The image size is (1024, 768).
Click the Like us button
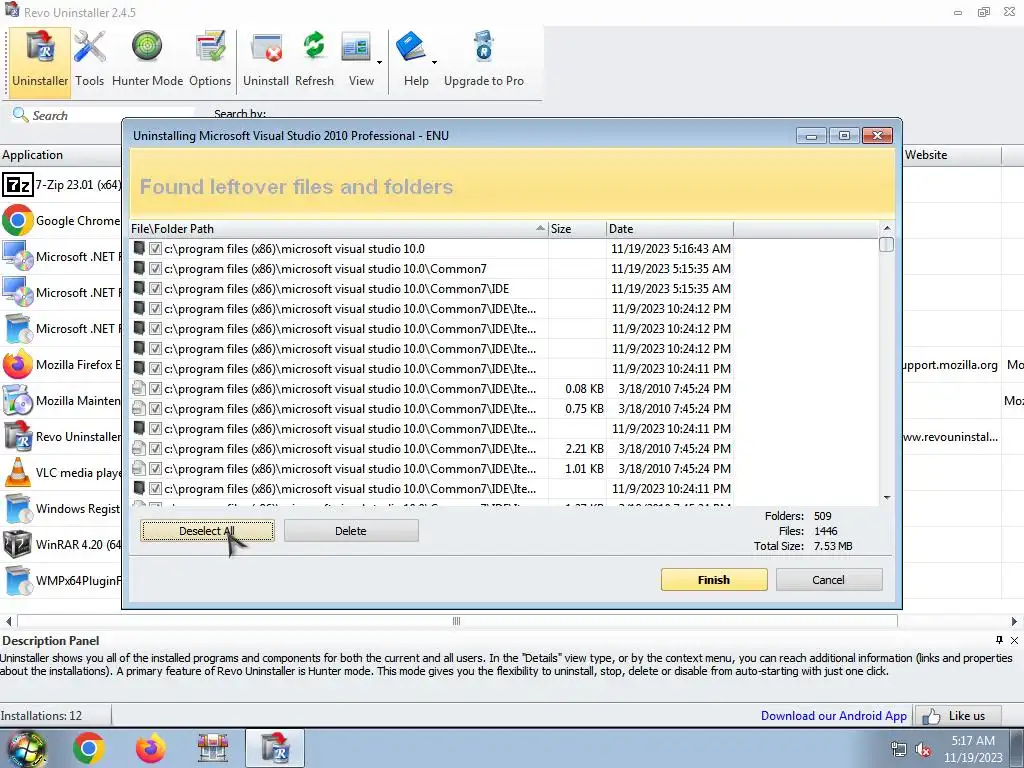point(959,716)
